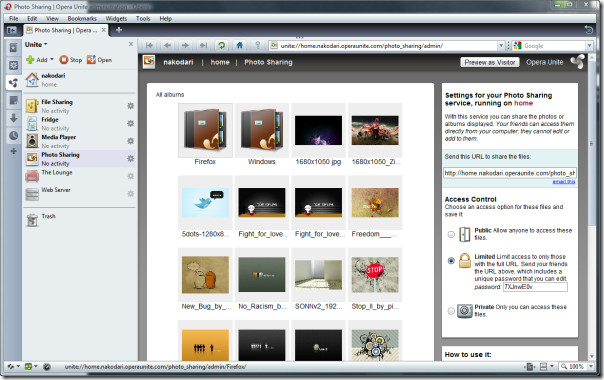Image resolution: width=604 pixels, height=380 pixels.
Task: Click the share URL input field
Action: pyautogui.click(x=510, y=173)
